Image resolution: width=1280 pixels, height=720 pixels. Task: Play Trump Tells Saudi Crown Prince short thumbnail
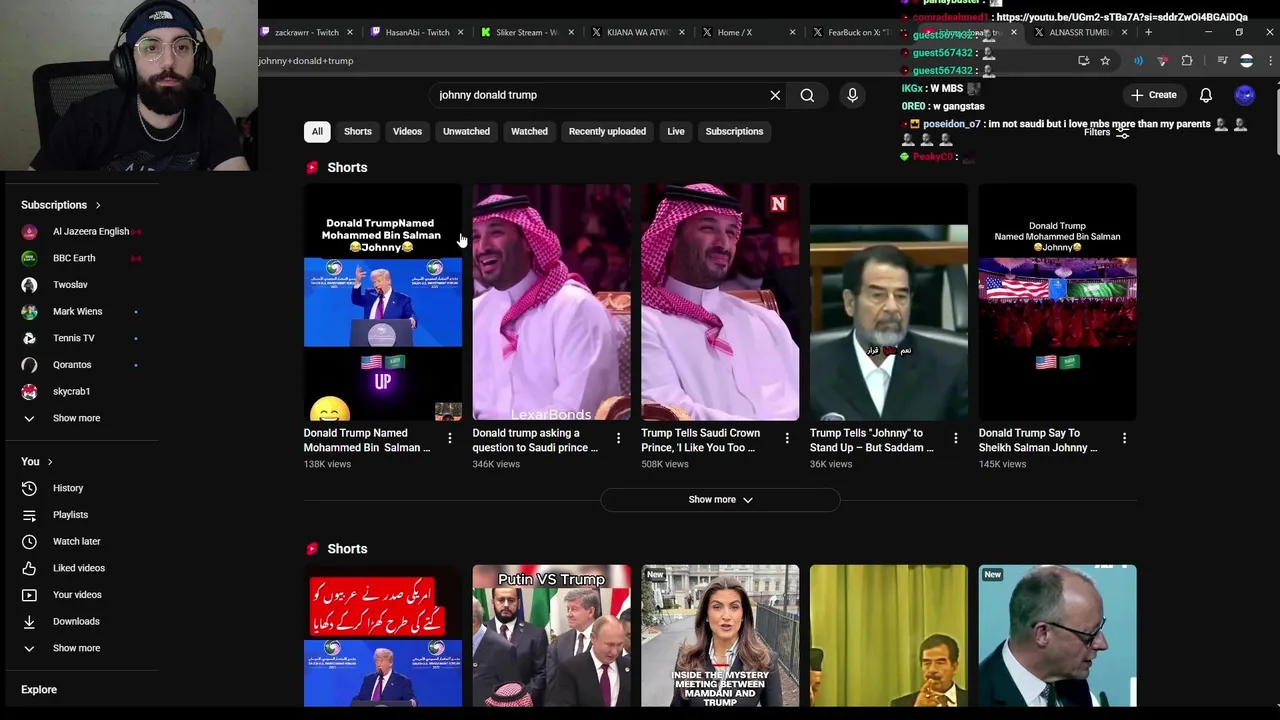coord(720,302)
